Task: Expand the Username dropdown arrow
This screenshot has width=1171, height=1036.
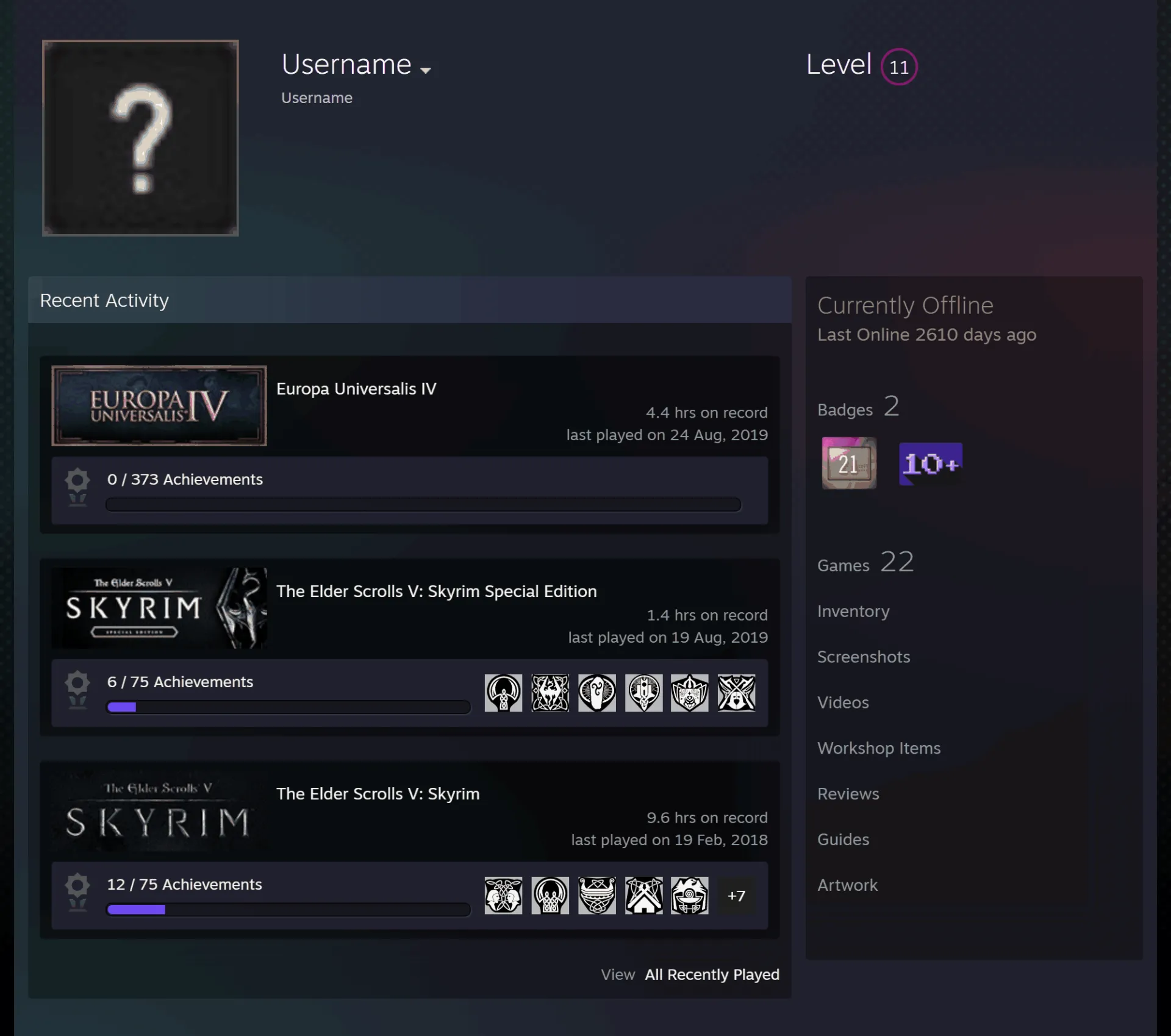Action: point(426,70)
